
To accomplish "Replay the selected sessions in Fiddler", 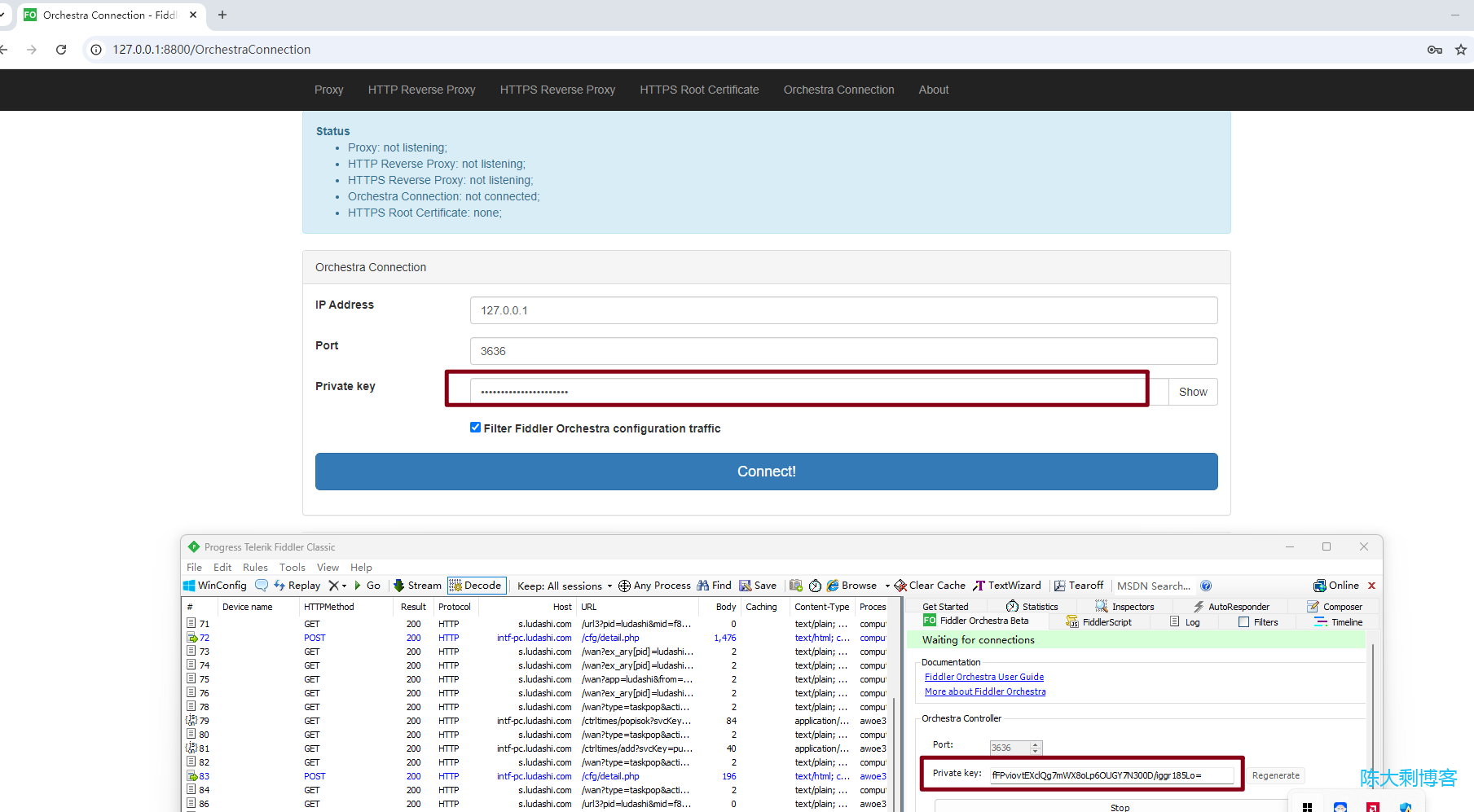I will coord(297,586).
